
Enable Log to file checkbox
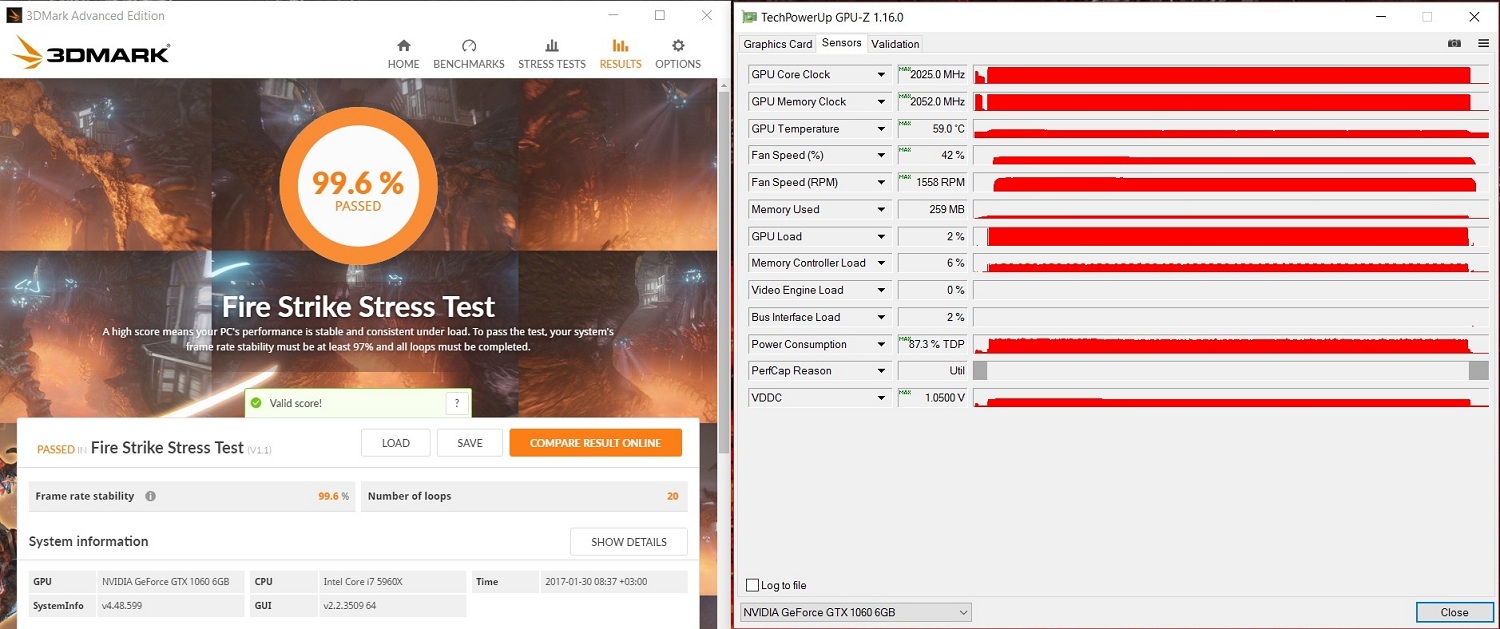[752, 585]
